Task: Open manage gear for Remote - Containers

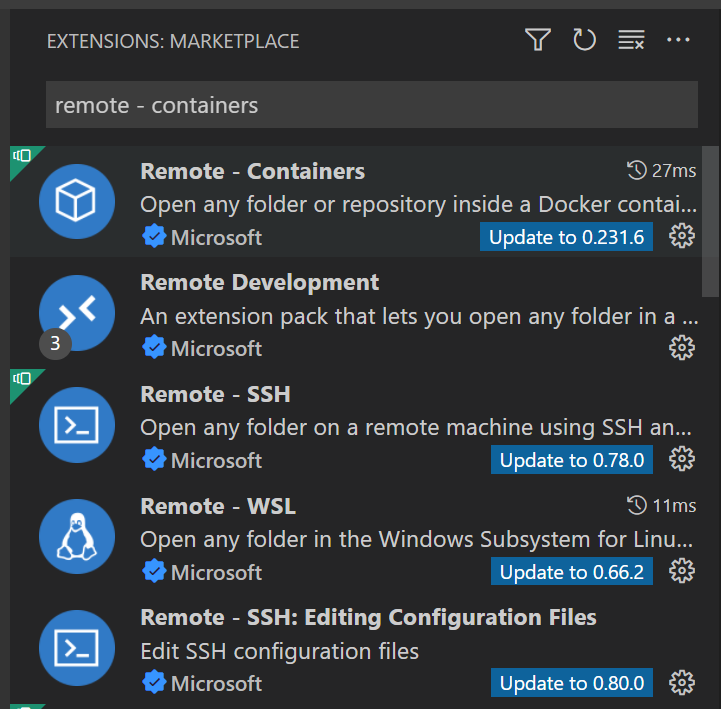Action: coord(681,236)
